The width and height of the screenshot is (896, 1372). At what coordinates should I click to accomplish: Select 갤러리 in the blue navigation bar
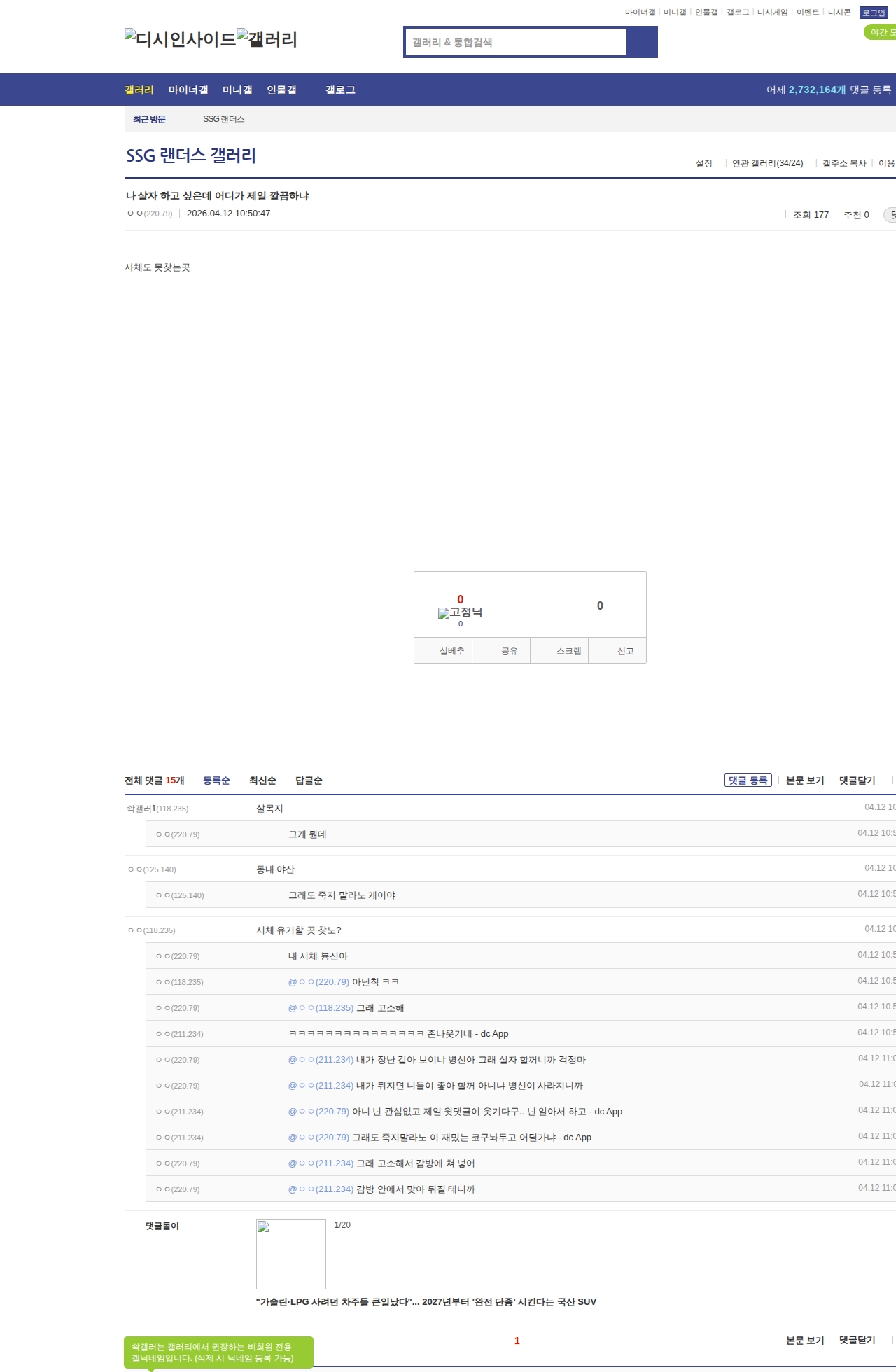point(139,90)
